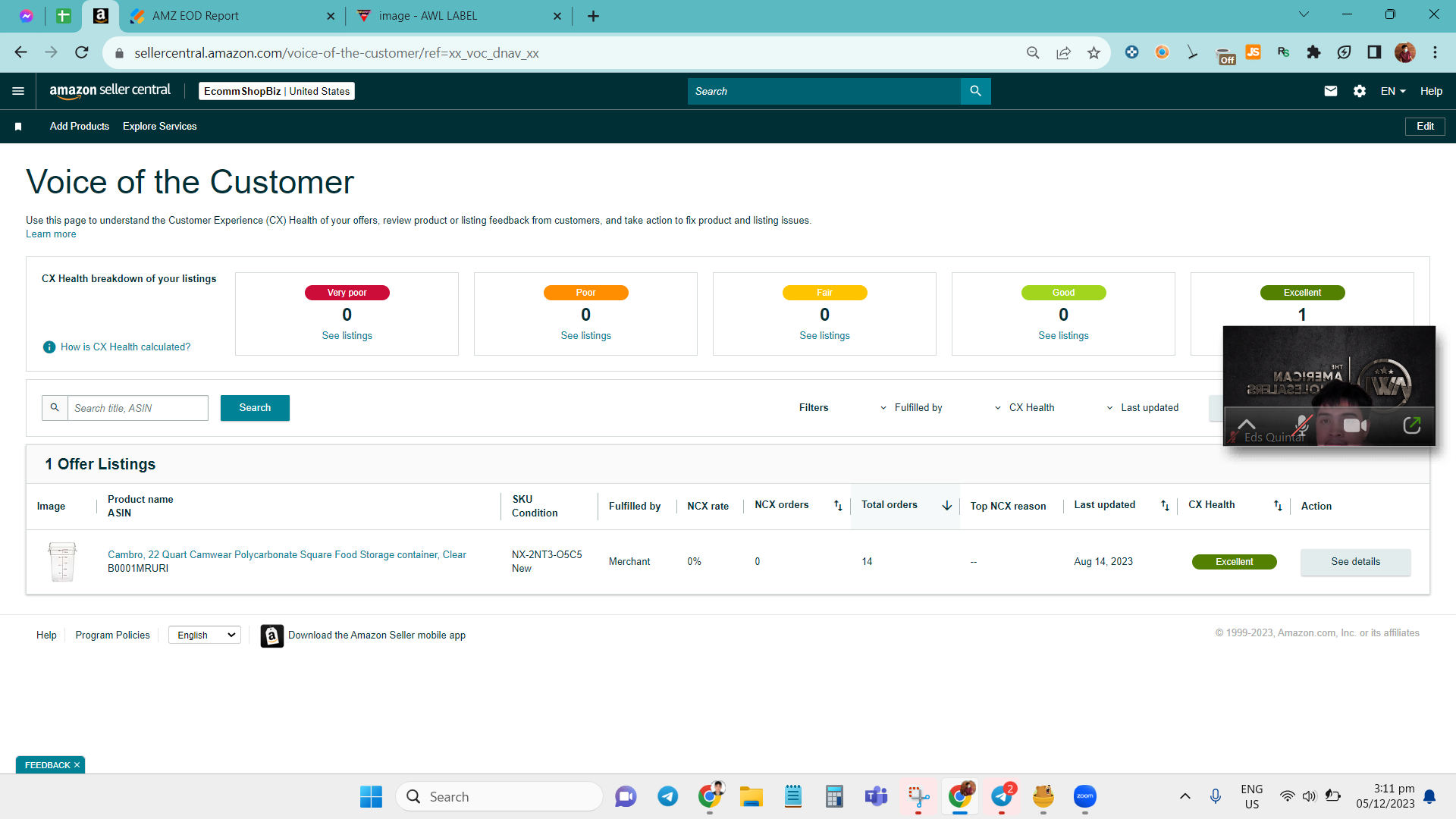Open the browser extensions puzzle icon
Screen dimensions: 1456x819
click(x=1313, y=52)
